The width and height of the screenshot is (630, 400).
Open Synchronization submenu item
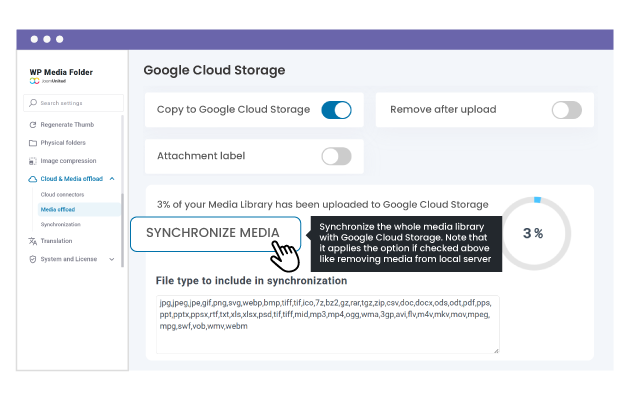pos(61,225)
